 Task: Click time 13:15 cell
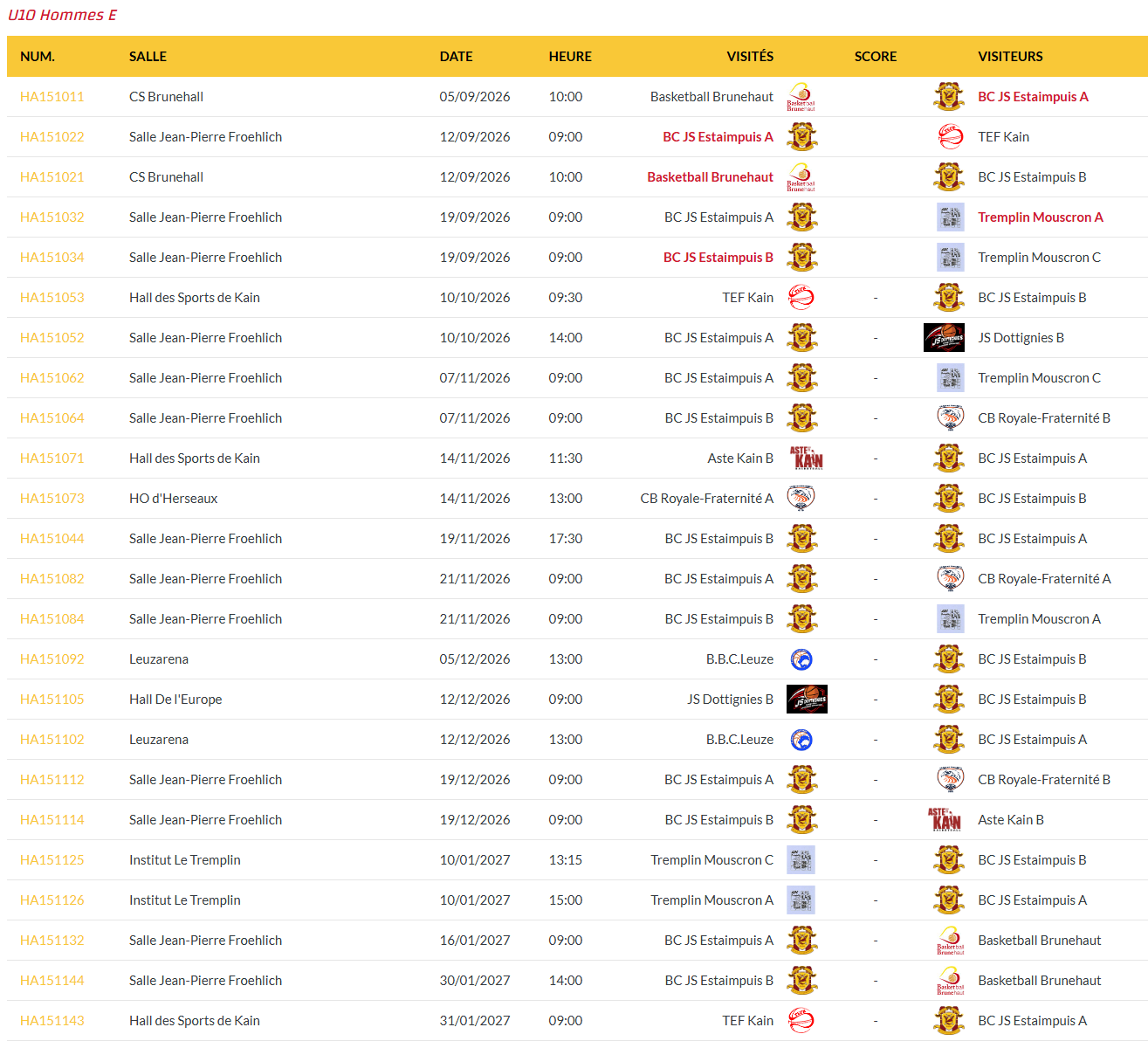tap(566, 860)
